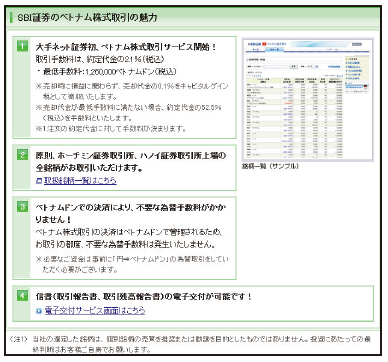Click the 最低手数料 line in section 1
Screen dimensions: 388x362
point(107,71)
